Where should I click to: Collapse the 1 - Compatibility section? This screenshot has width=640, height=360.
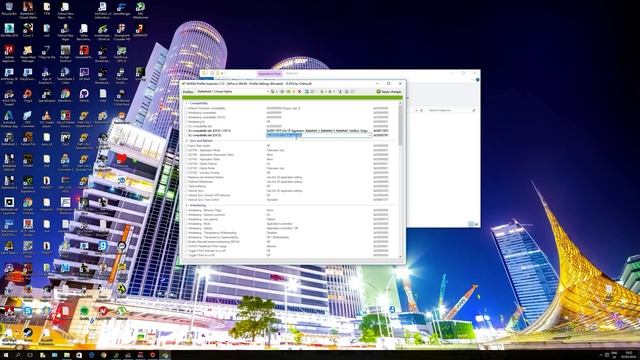(x=197, y=103)
